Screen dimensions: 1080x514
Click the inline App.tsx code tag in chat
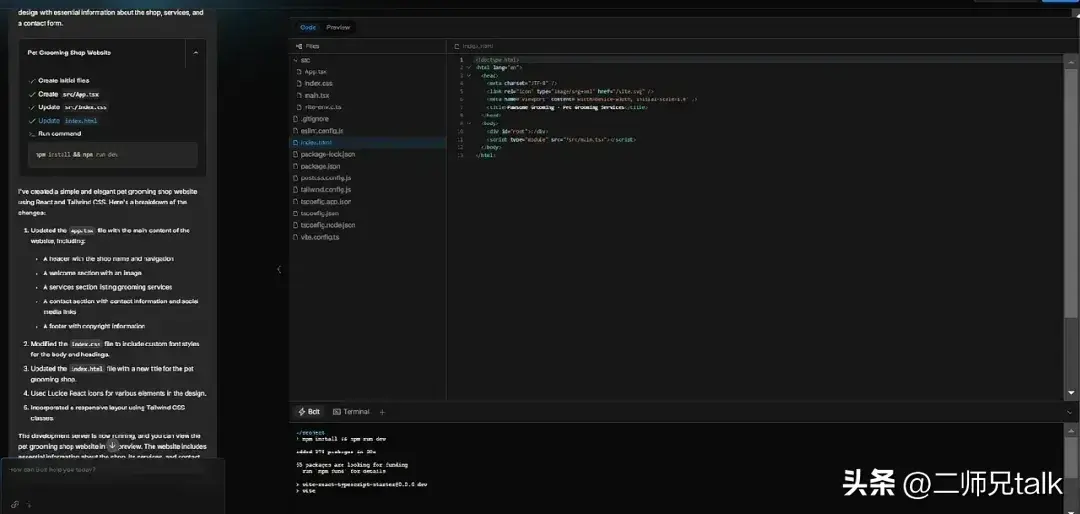[82, 231]
